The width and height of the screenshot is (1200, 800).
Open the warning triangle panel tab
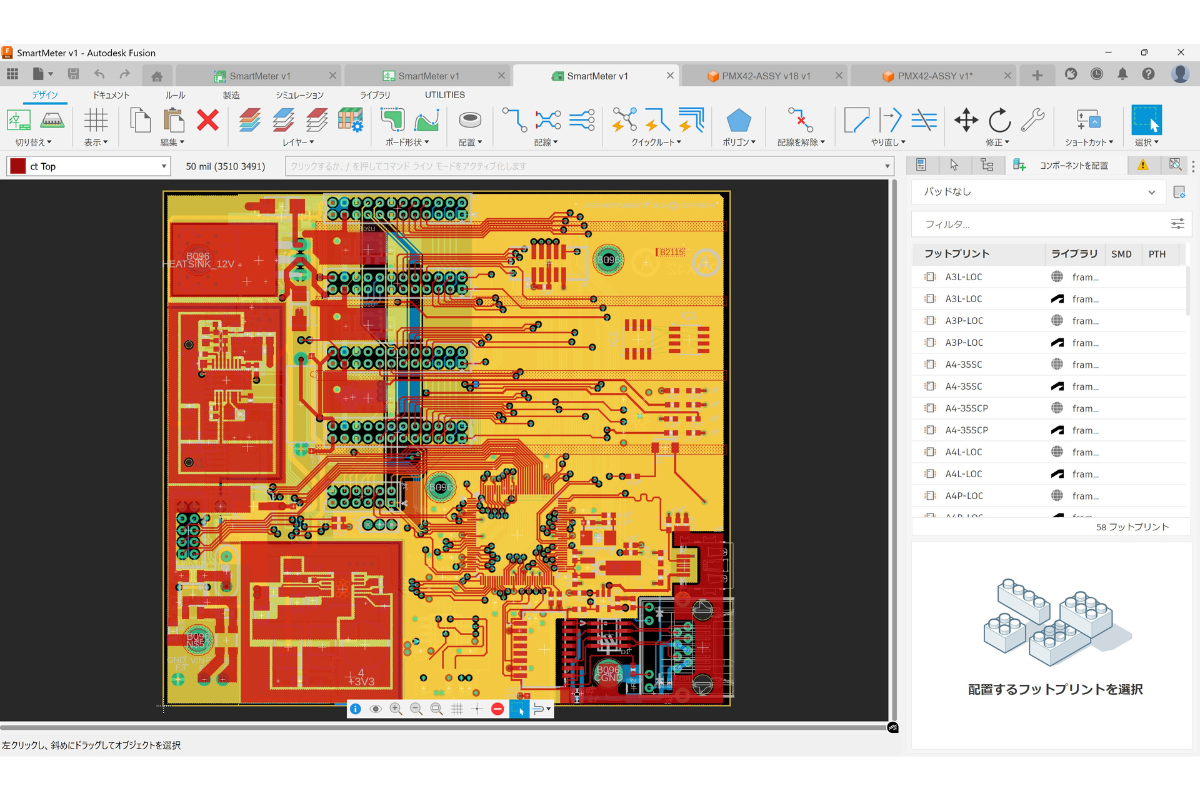click(x=1142, y=165)
